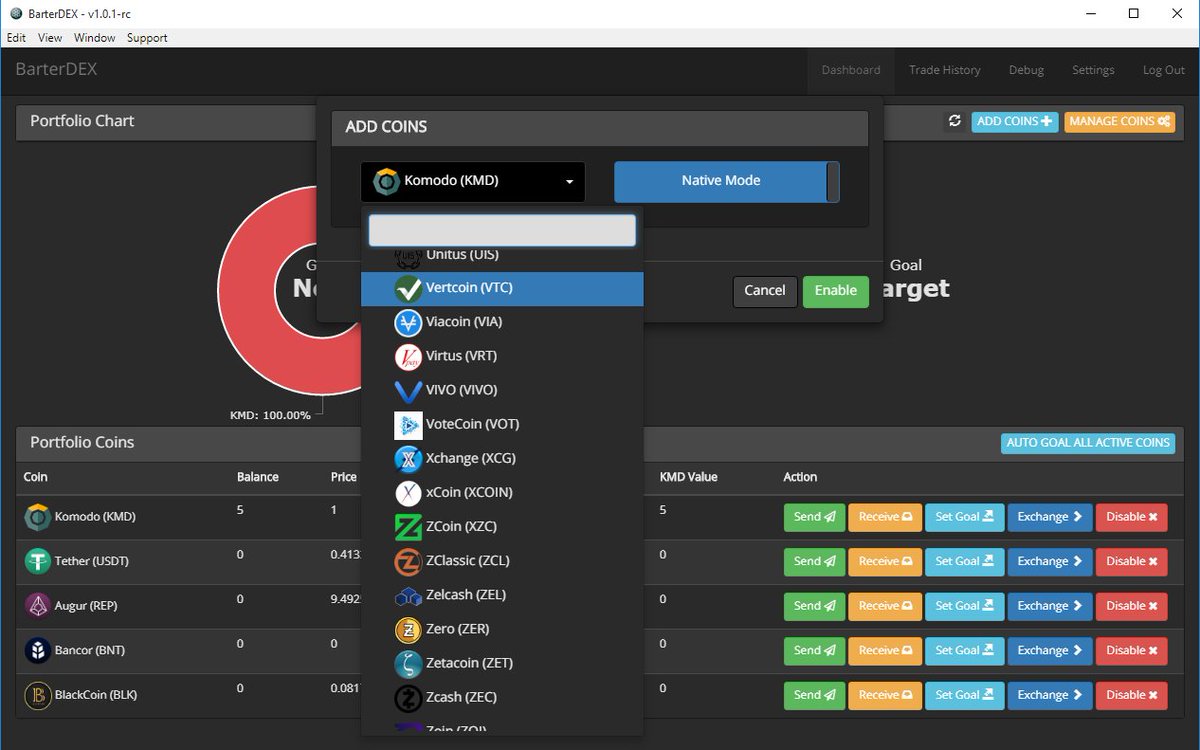Click the VIVO coin logo icon

coord(408,391)
